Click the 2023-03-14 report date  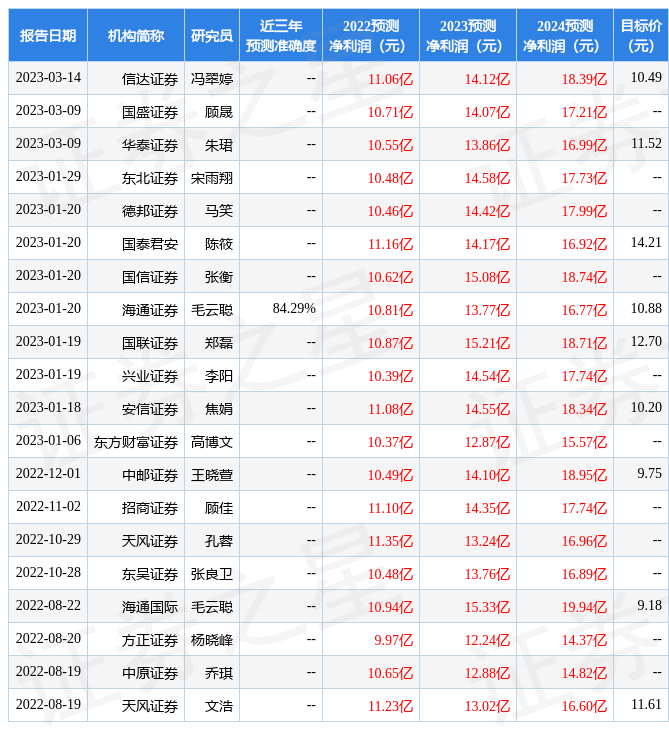click(x=48, y=78)
